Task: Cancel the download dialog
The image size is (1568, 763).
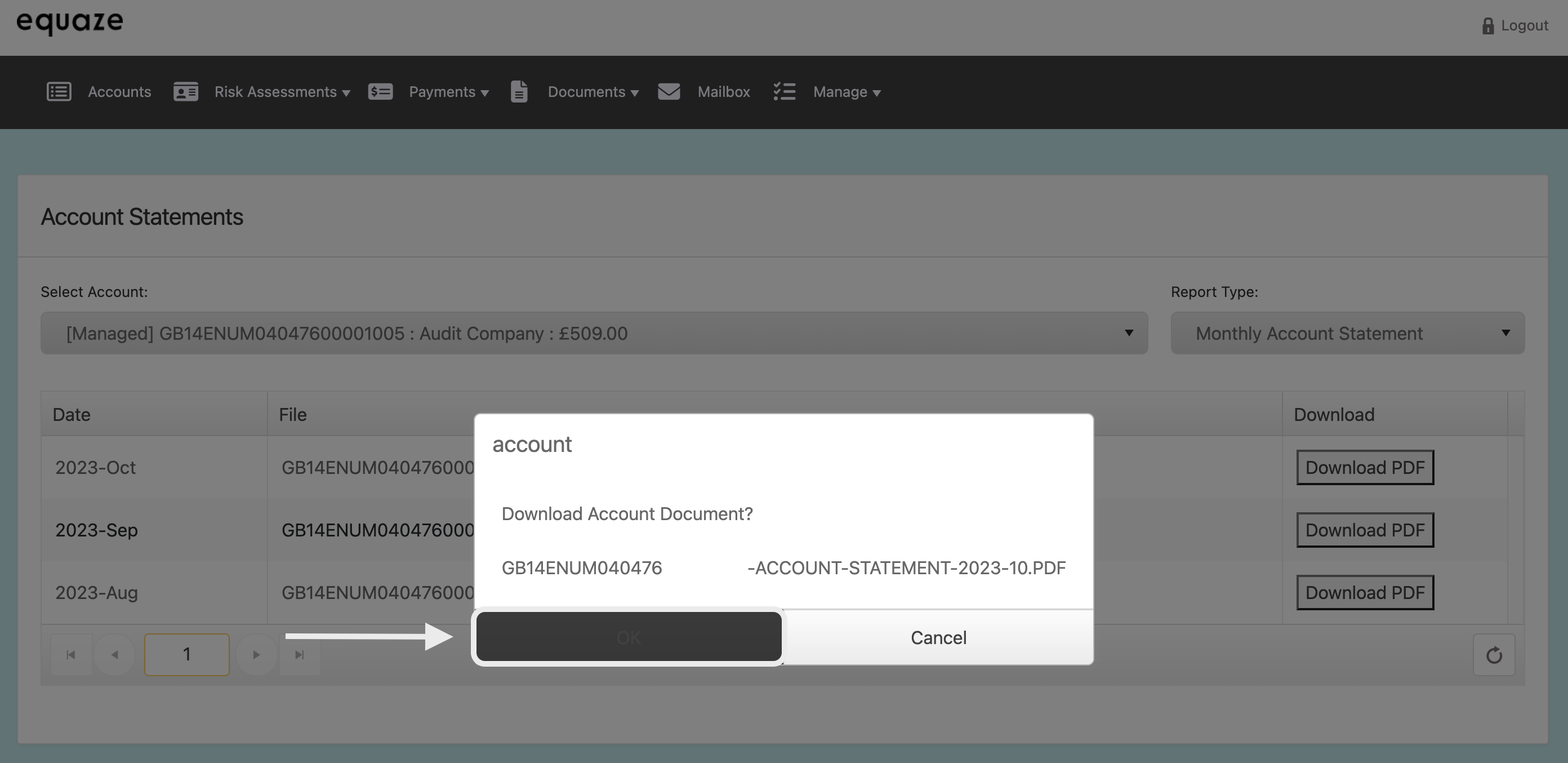Action: point(938,637)
